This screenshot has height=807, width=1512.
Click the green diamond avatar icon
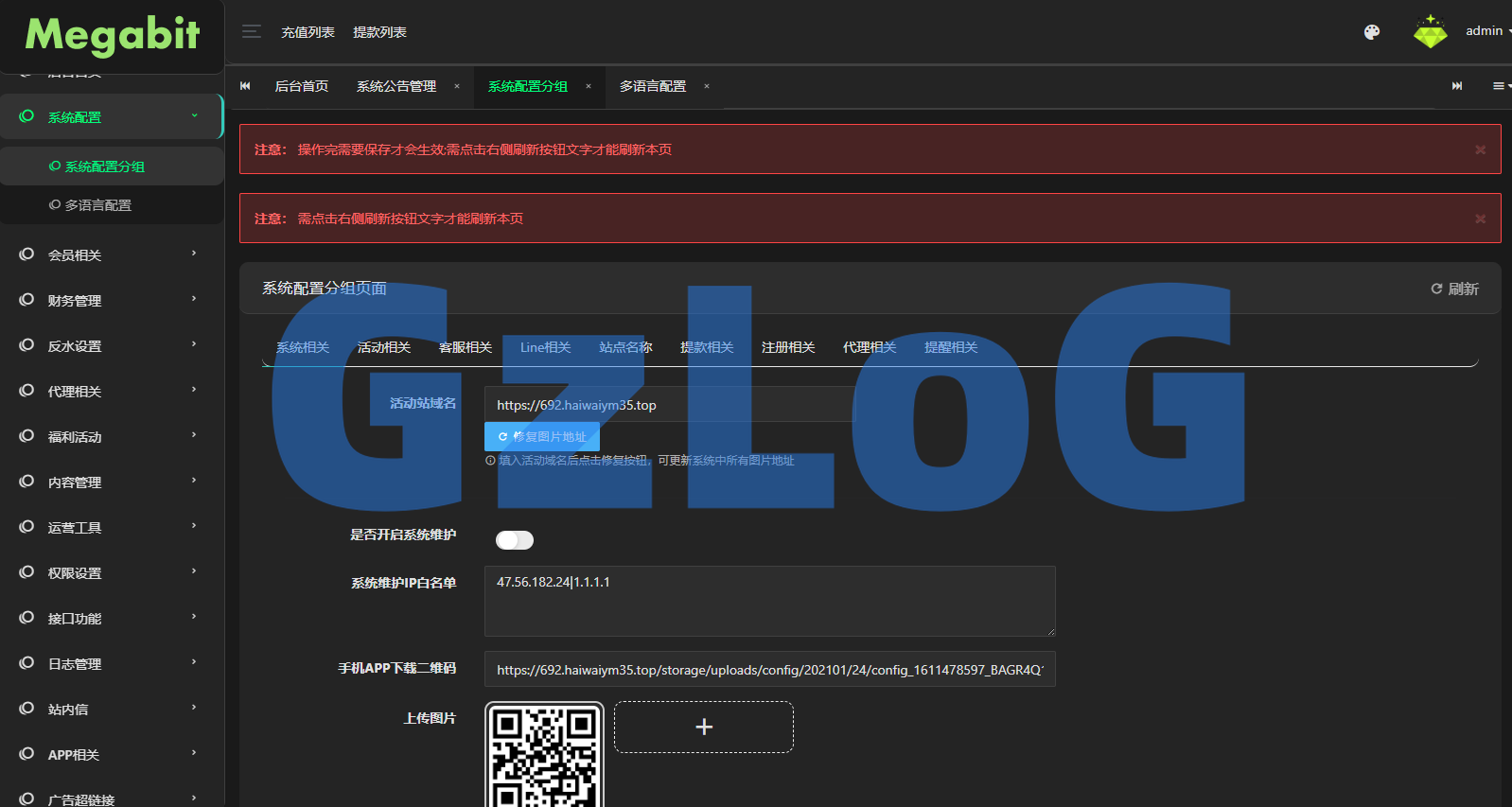coord(1430,32)
